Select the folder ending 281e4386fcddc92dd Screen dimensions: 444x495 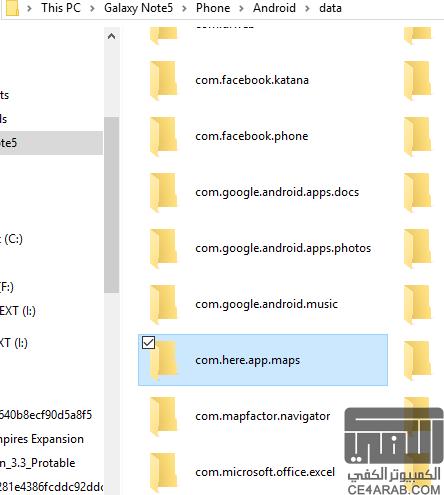[51, 487]
